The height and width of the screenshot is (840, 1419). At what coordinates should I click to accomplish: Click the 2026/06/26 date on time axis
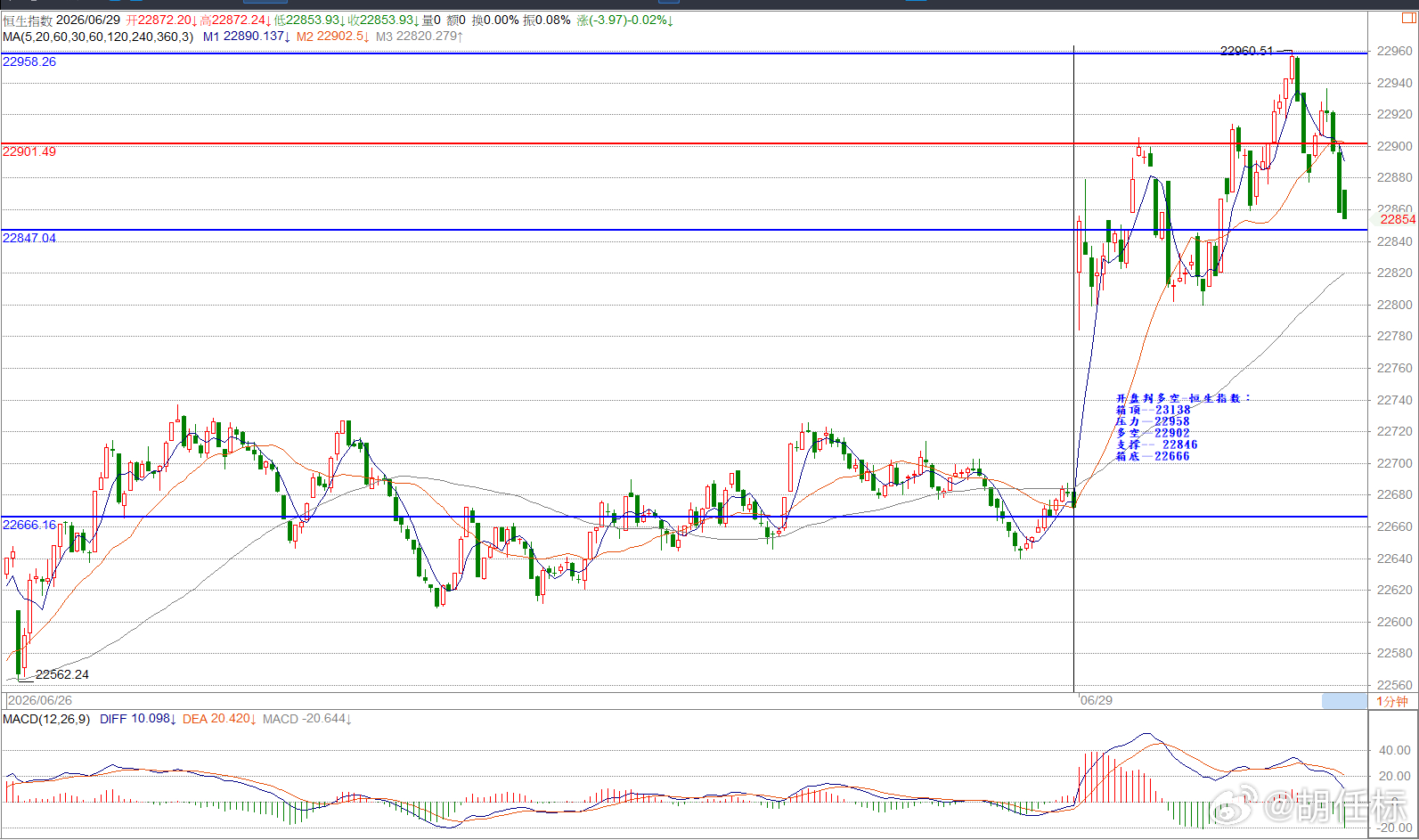click(40, 700)
